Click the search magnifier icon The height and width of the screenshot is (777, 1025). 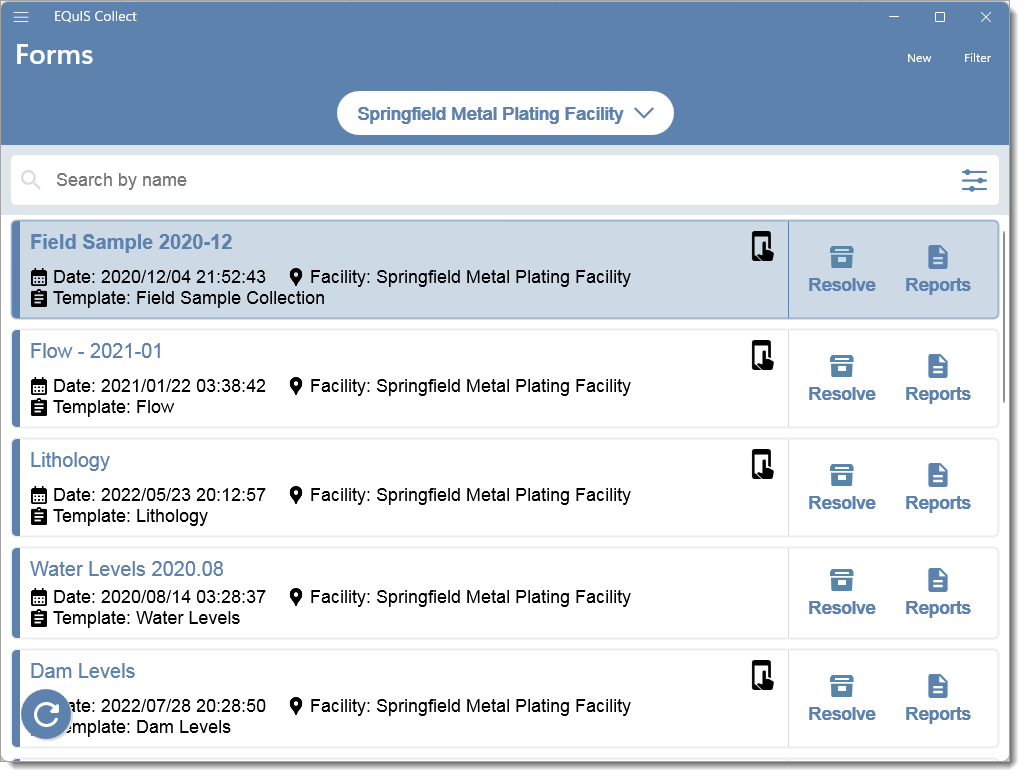point(31,180)
